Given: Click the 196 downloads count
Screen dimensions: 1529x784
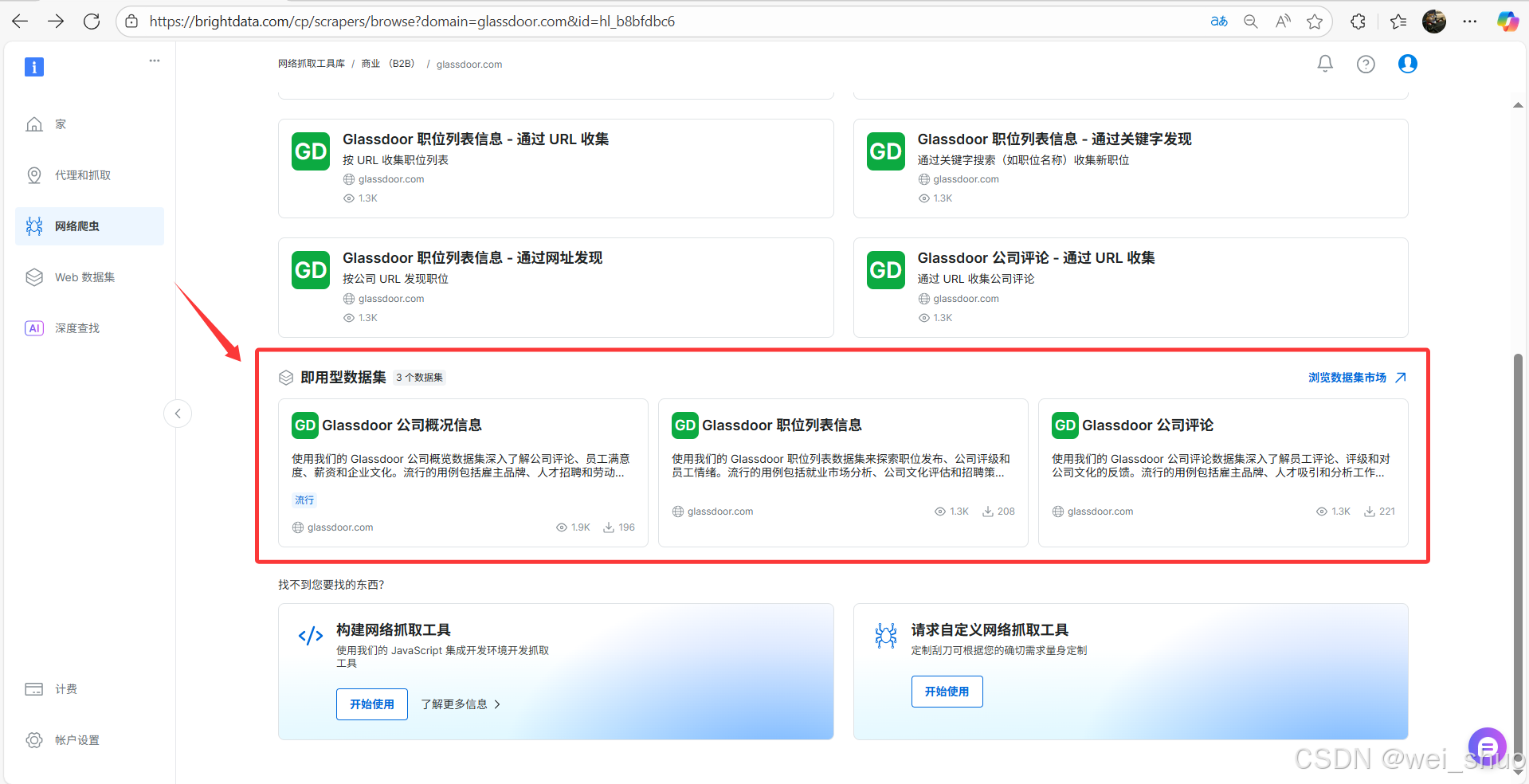Looking at the screenshot, I should [x=619, y=527].
